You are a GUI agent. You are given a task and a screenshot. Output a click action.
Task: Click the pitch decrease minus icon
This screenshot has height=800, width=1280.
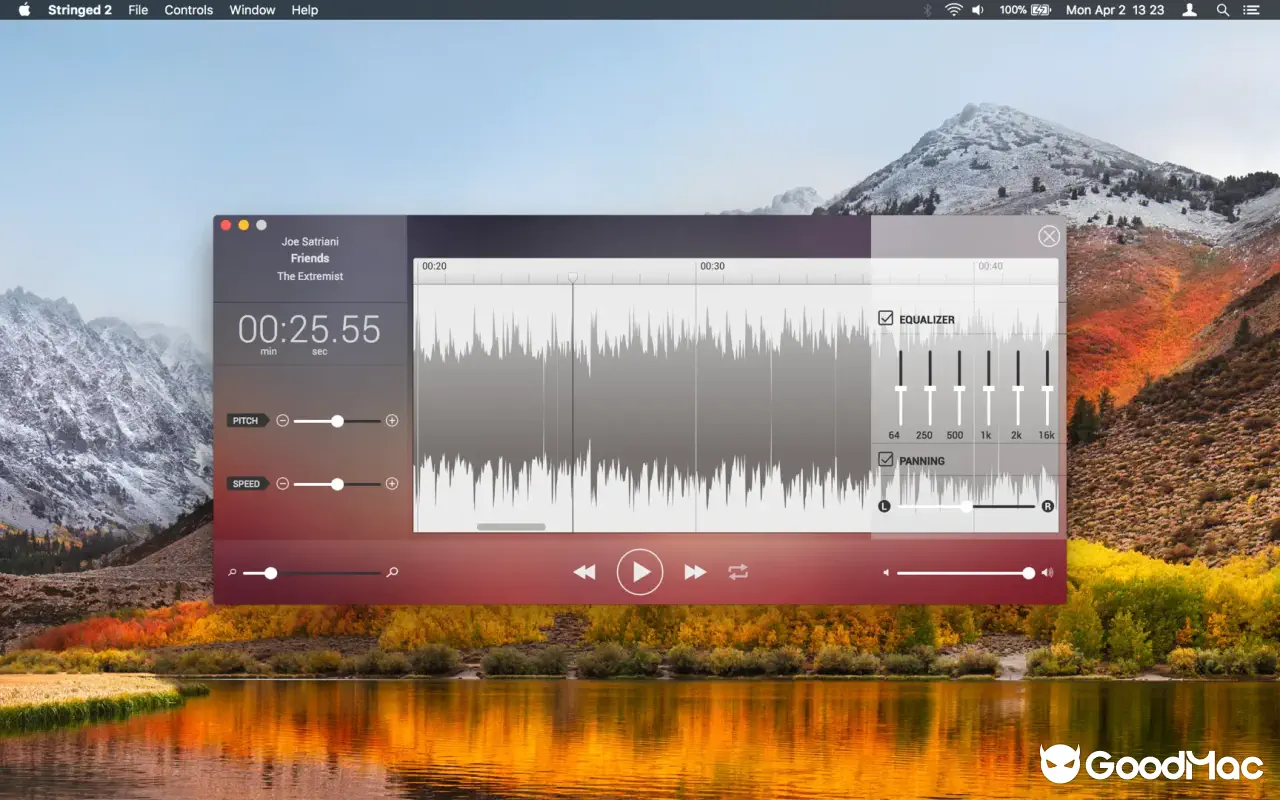point(283,421)
